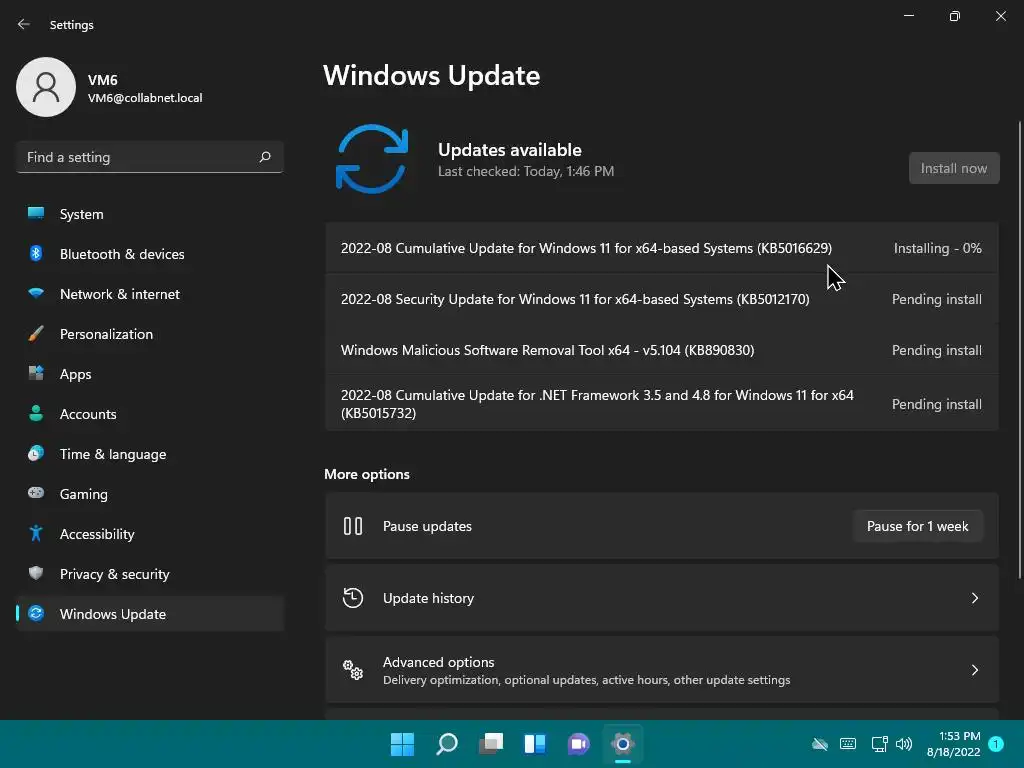Select System in the settings sidebar
The height and width of the screenshot is (768, 1024).
point(150,214)
